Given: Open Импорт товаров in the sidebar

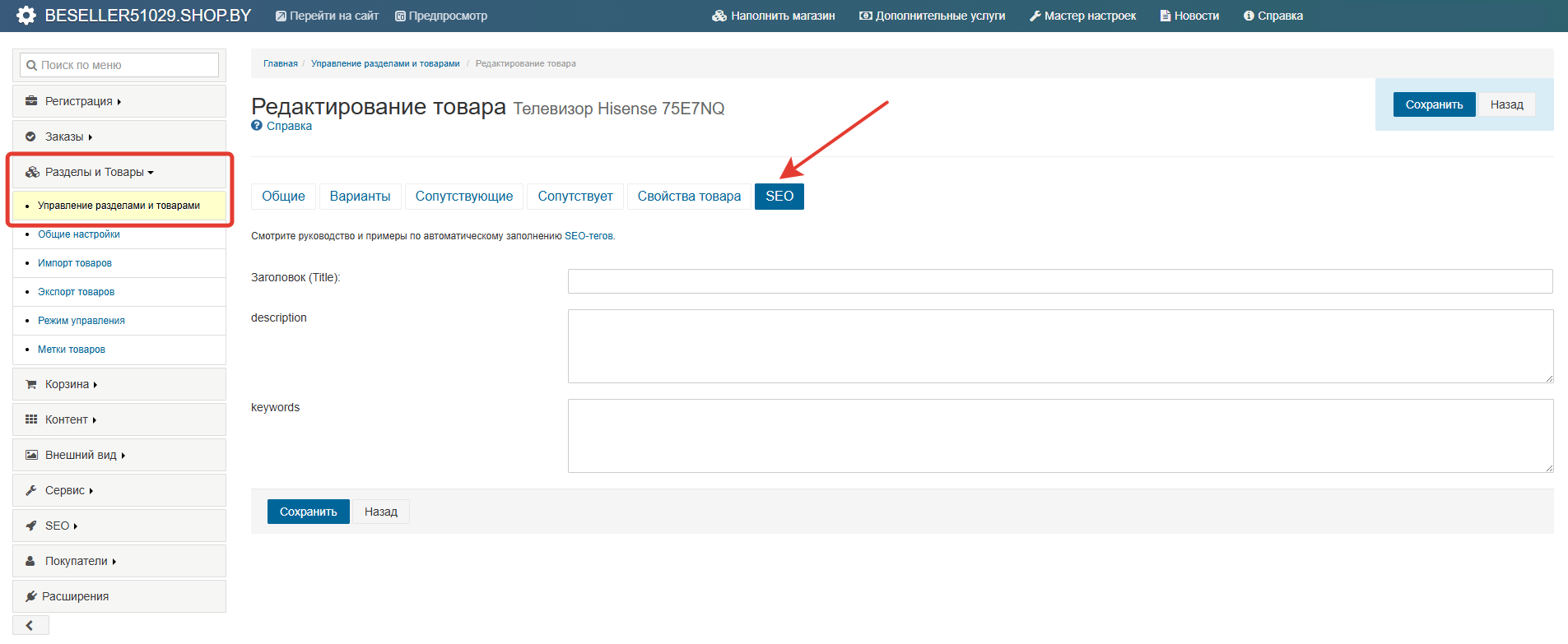Looking at the screenshot, I should pyautogui.click(x=75, y=263).
